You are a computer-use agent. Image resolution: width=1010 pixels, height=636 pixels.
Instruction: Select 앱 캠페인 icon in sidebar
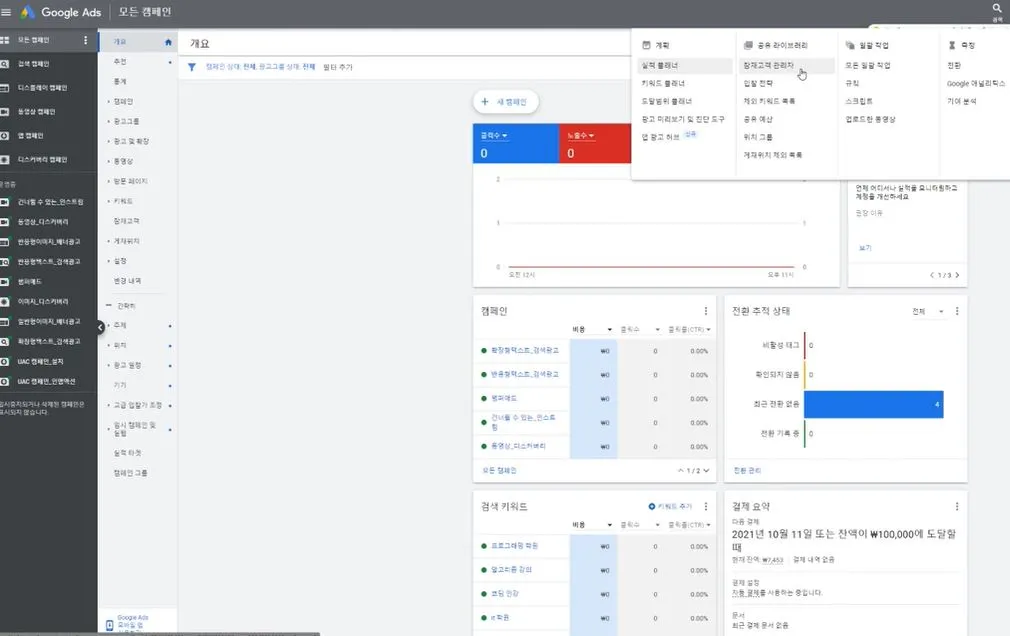[5, 135]
